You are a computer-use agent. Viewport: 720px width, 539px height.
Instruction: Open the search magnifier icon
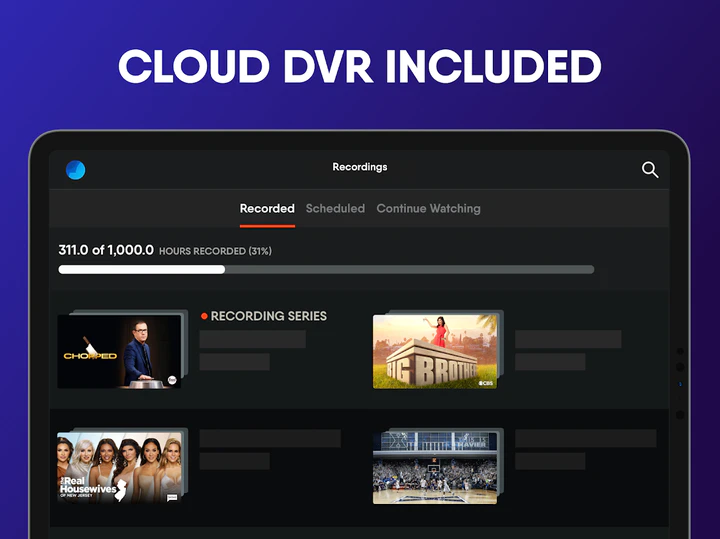[650, 170]
